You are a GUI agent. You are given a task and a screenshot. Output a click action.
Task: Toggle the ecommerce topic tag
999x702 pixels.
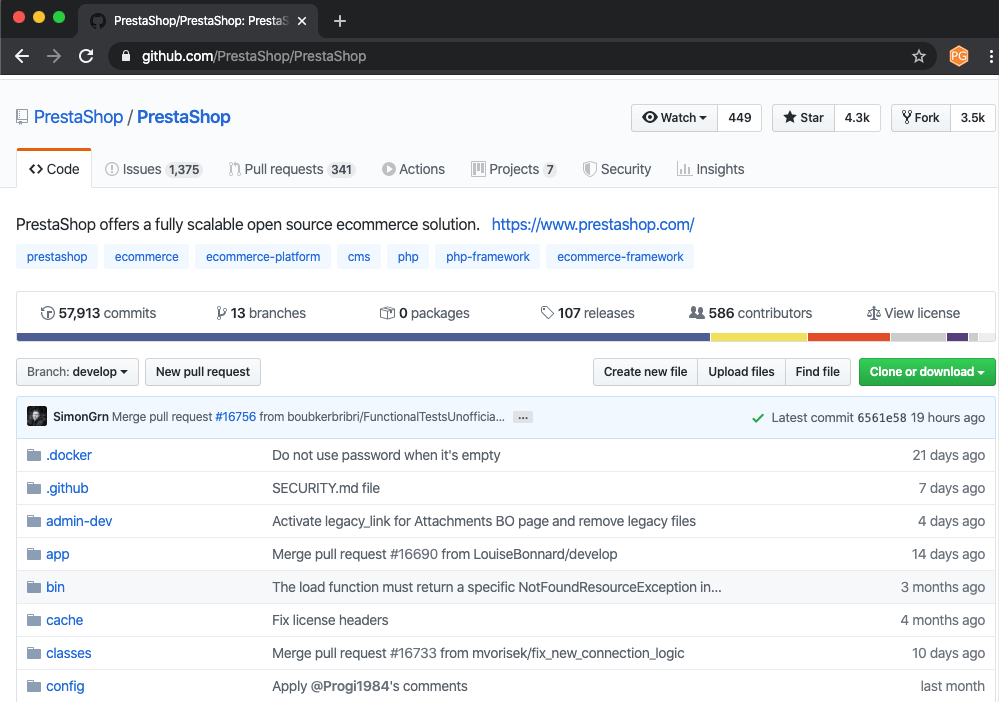(146, 257)
